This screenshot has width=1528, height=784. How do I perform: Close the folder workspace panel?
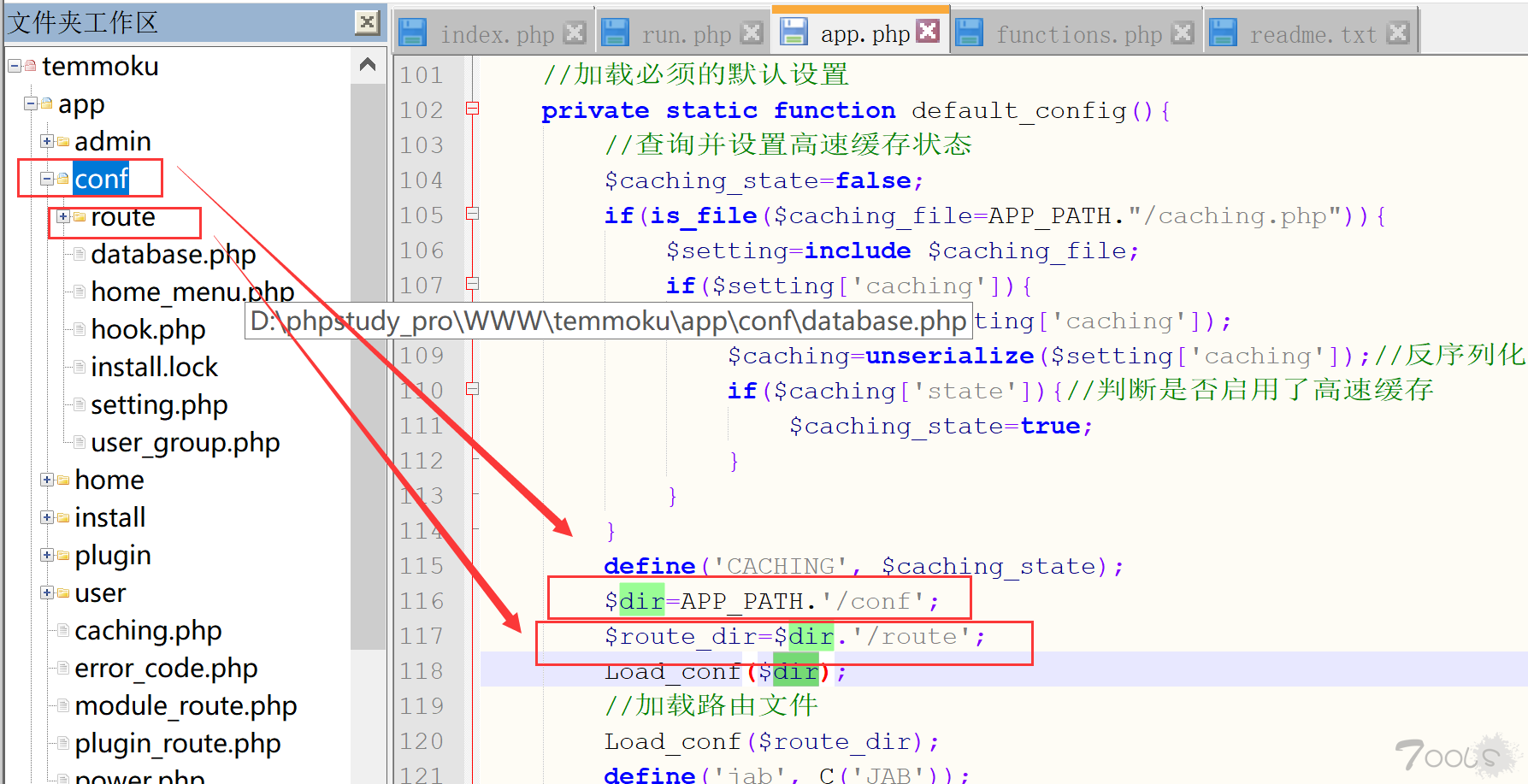367,22
